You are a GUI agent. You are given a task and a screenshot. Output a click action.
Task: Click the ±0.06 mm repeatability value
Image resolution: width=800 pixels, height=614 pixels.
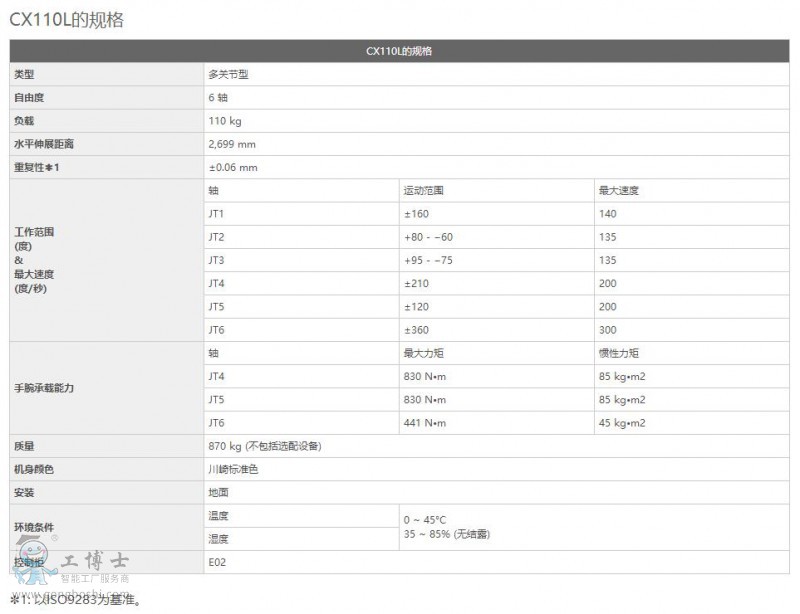coord(233,167)
